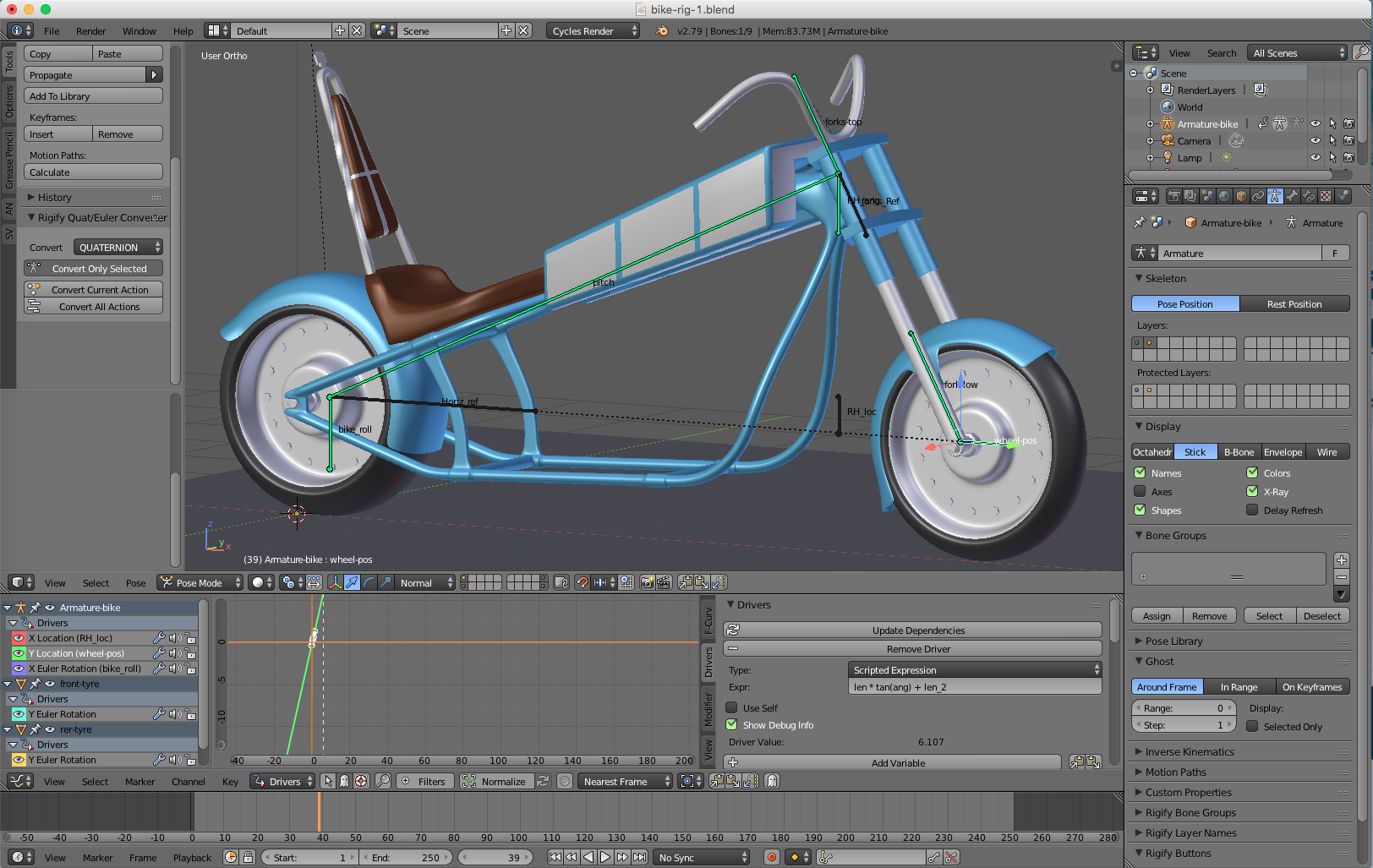Image resolution: width=1373 pixels, height=868 pixels.
Task: Open the Render menu
Action: point(90,31)
